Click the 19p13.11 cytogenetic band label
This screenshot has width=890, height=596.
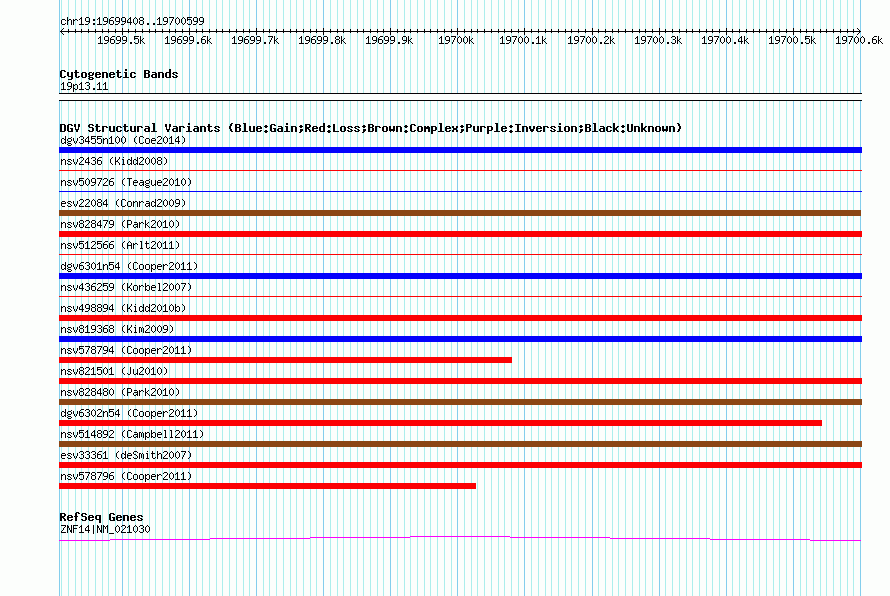tap(84, 86)
